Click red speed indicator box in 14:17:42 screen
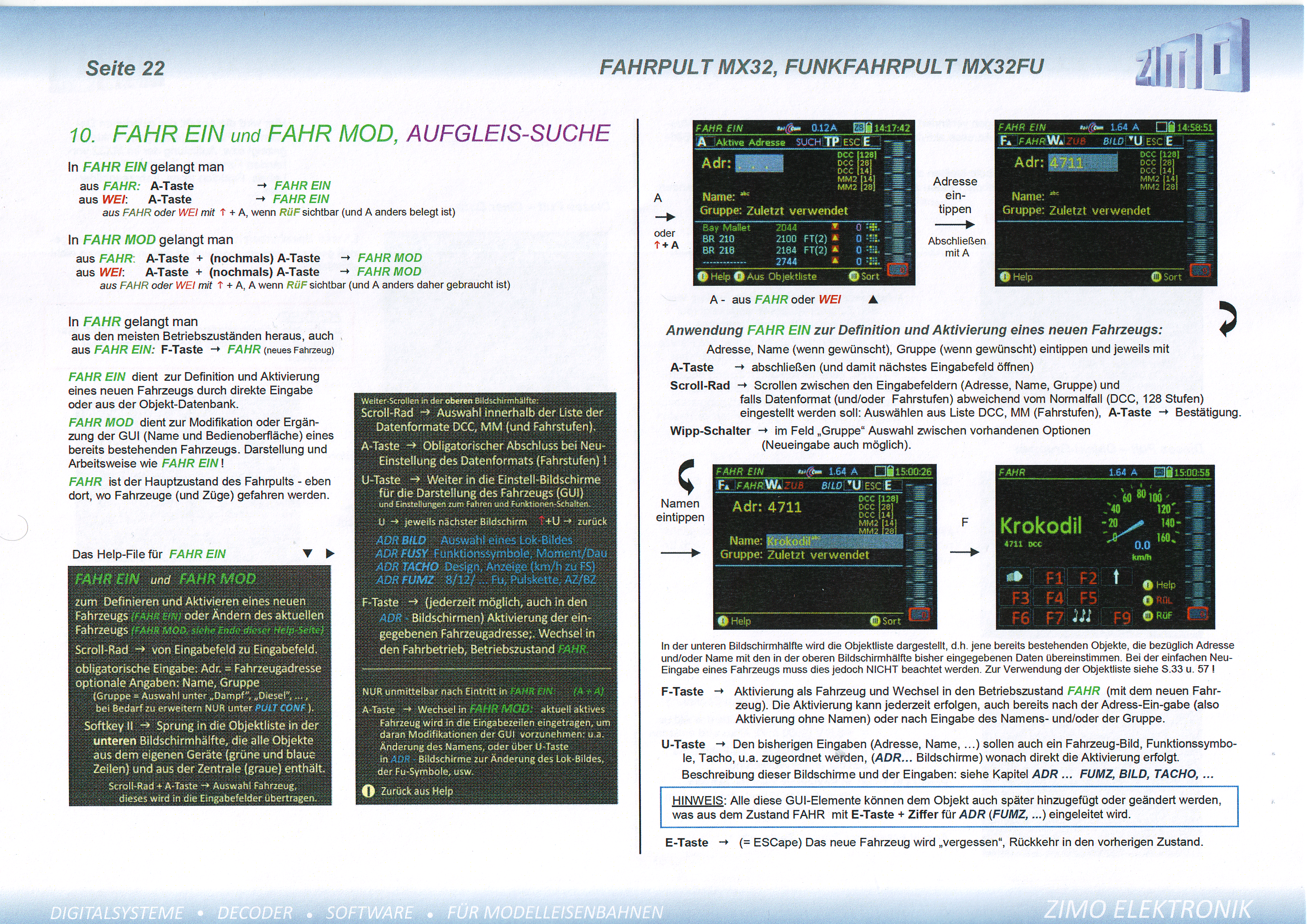 pos(898,270)
